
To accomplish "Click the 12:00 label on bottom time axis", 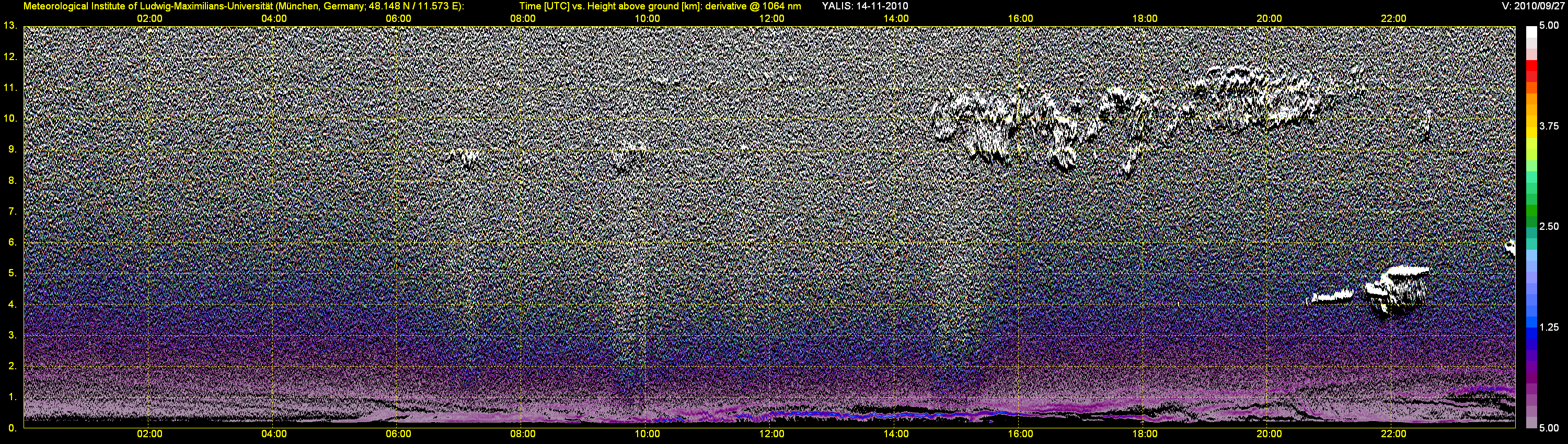I will pyautogui.click(x=772, y=434).
